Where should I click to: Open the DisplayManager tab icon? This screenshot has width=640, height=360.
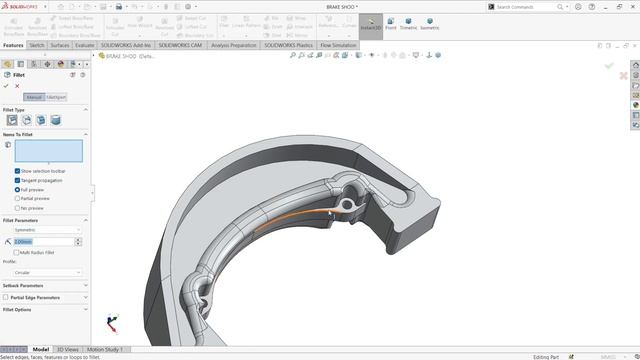click(x=61, y=64)
